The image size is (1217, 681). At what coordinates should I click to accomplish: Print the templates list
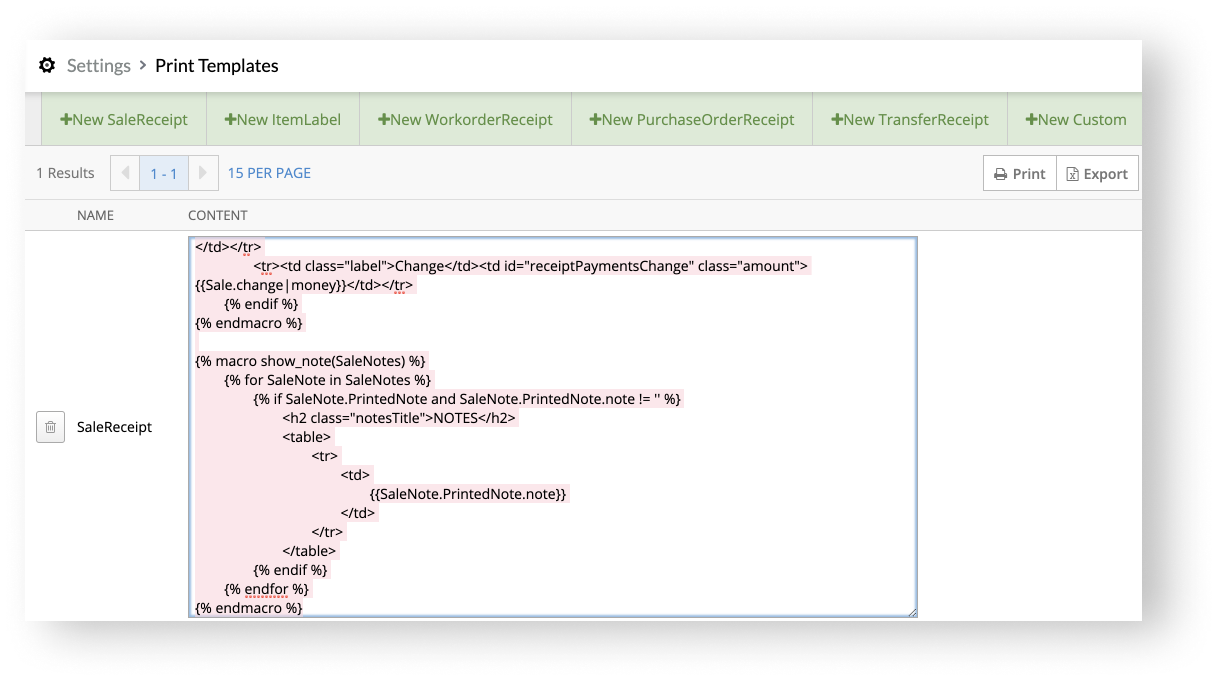pyautogui.click(x=1020, y=173)
